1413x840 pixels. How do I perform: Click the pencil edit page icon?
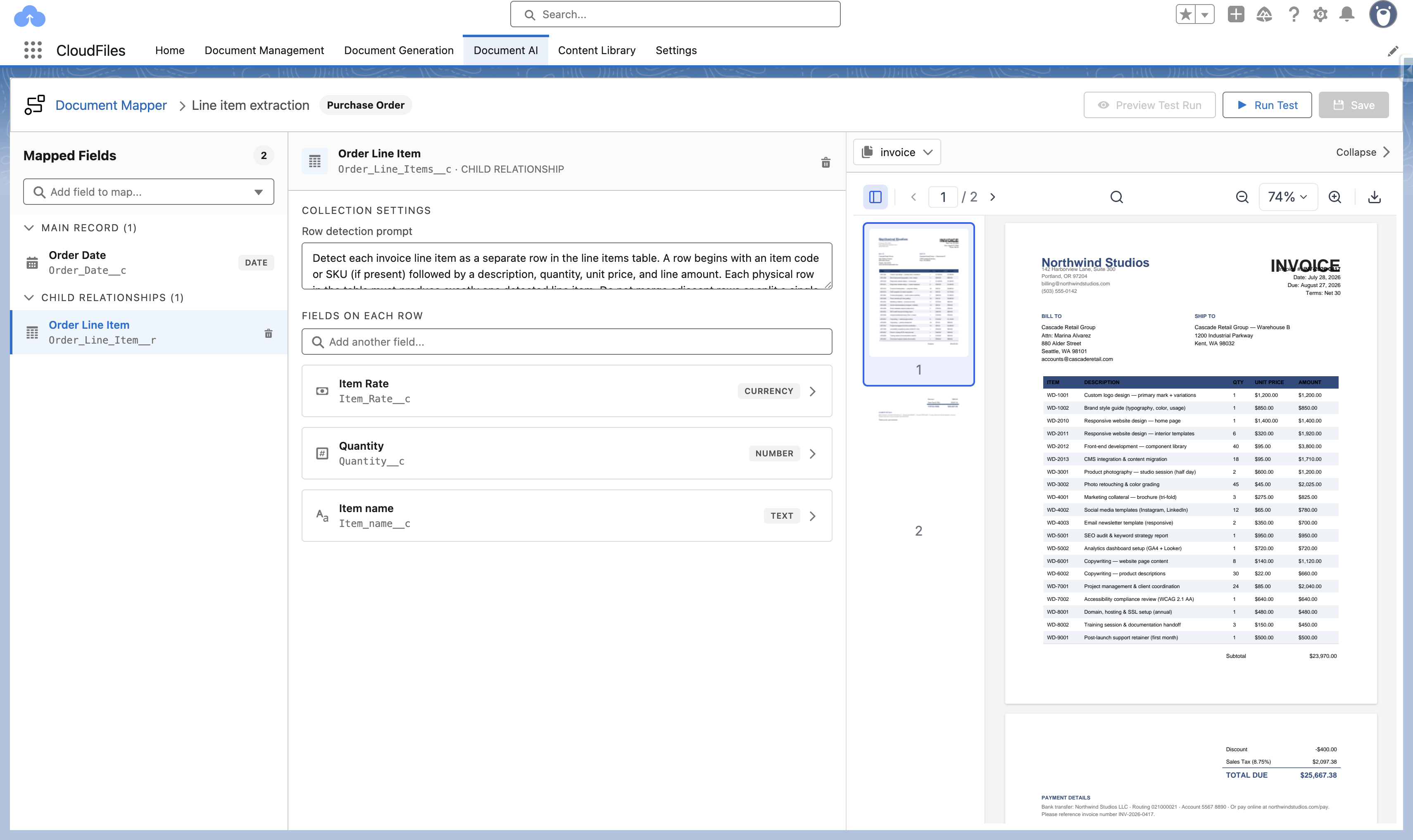[1393, 51]
